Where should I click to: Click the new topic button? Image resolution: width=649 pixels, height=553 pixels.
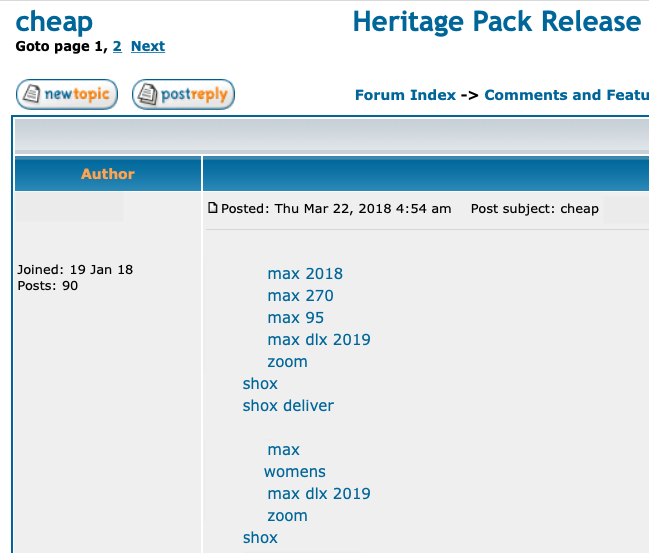click(67, 95)
